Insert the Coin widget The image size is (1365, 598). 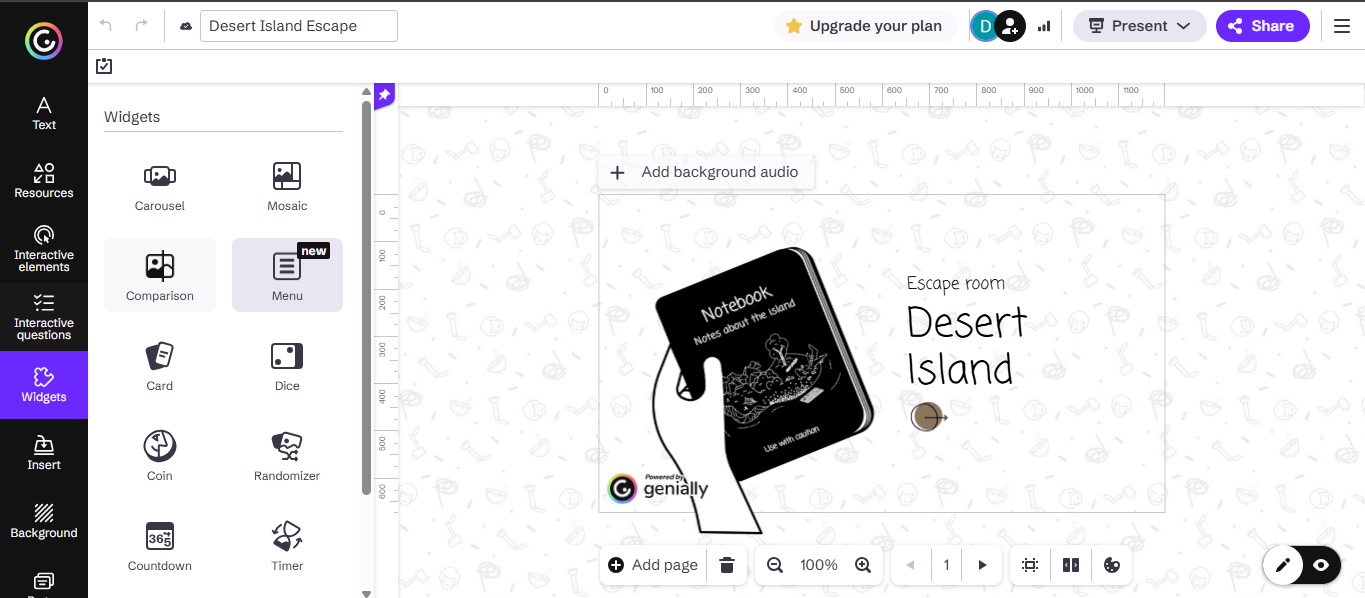point(160,456)
